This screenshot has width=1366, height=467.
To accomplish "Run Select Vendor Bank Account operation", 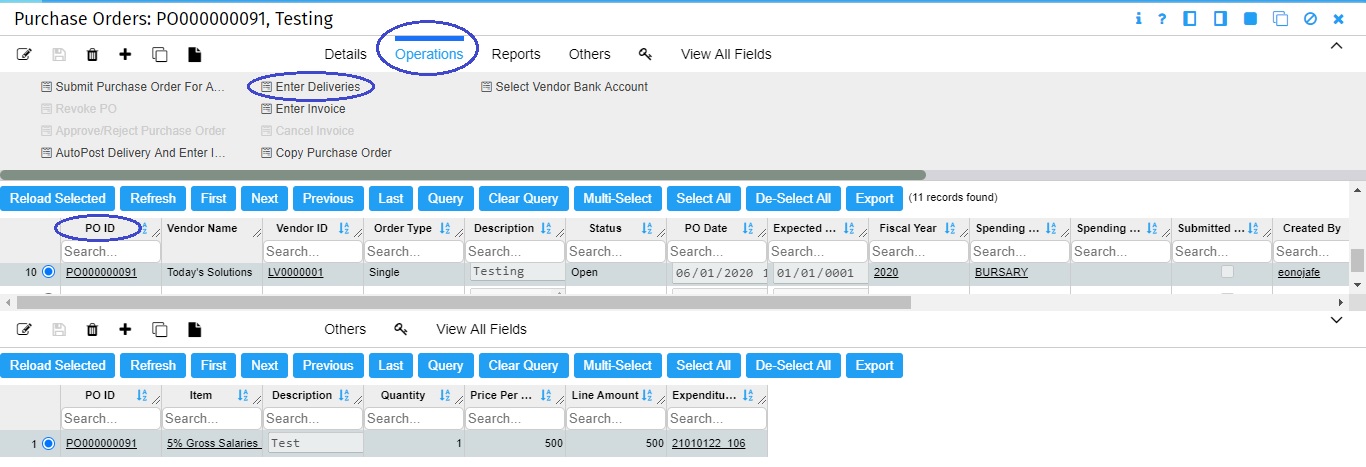I will click(x=564, y=87).
